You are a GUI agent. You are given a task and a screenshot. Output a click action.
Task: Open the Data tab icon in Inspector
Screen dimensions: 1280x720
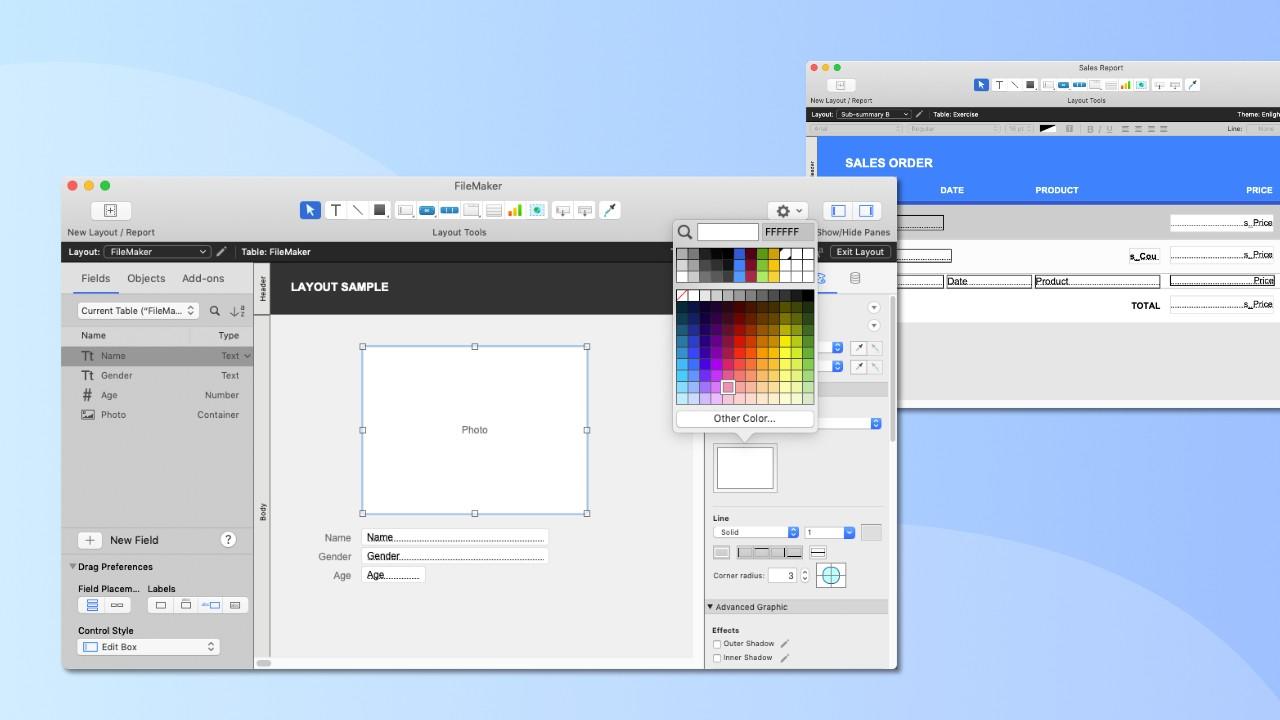click(855, 278)
